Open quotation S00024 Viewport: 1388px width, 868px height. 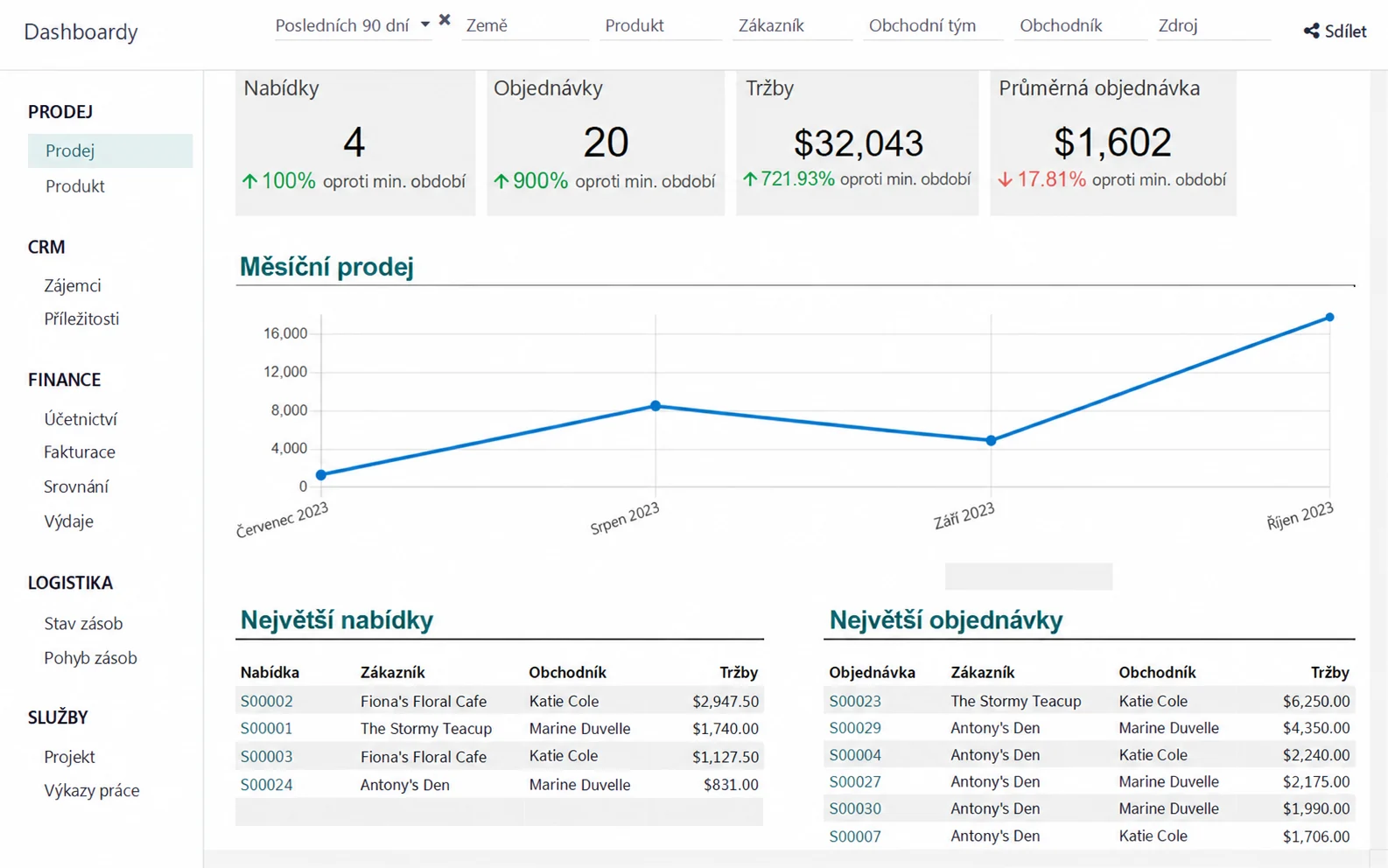coord(267,785)
